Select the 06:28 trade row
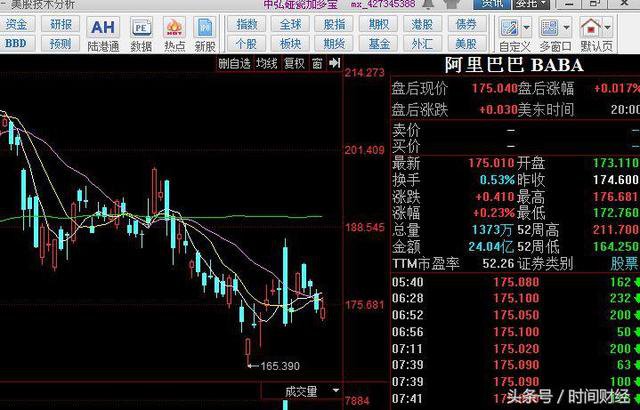The image size is (640, 410). (x=515, y=298)
